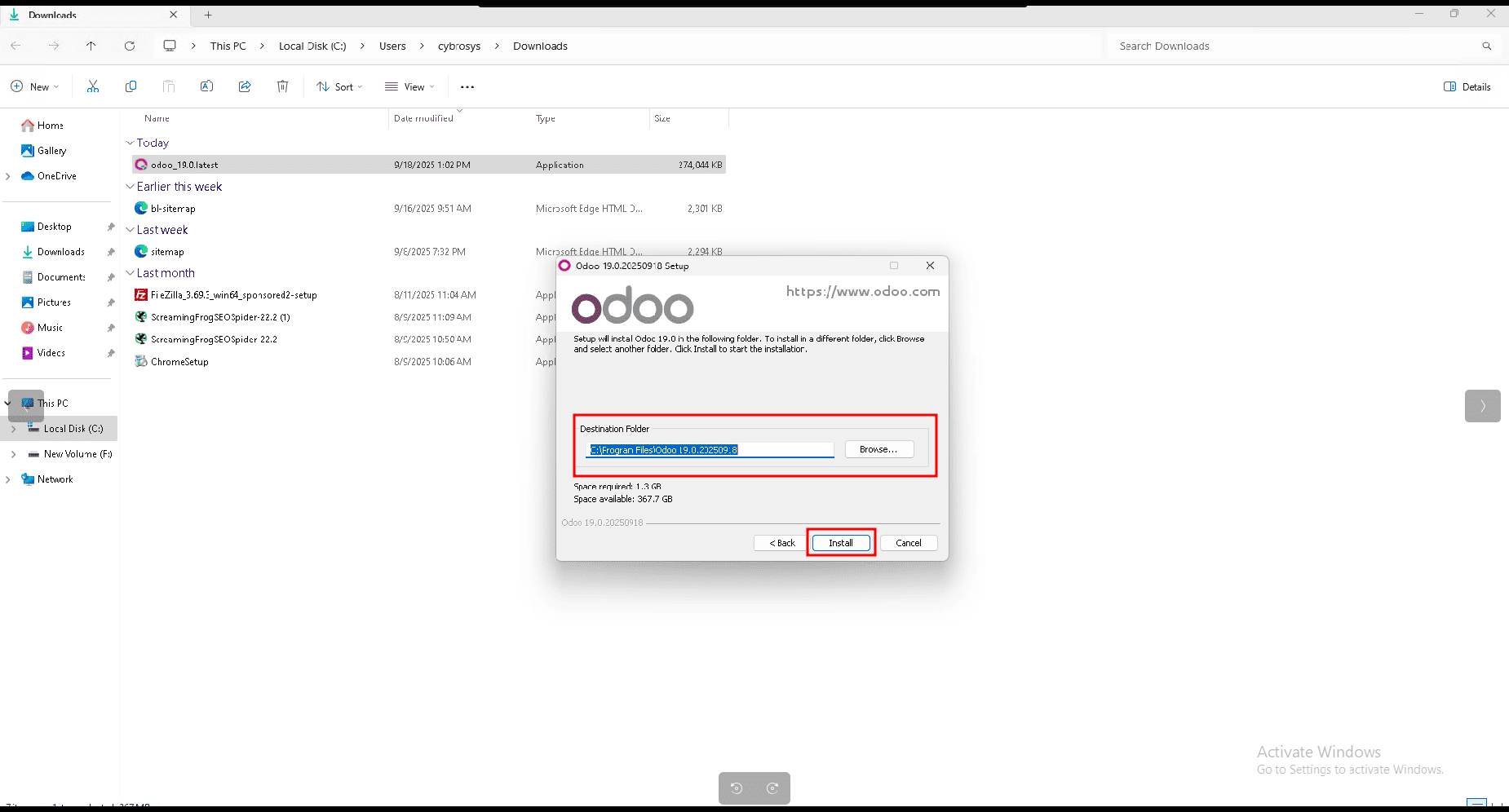Click the search magnifier icon

(x=1487, y=46)
